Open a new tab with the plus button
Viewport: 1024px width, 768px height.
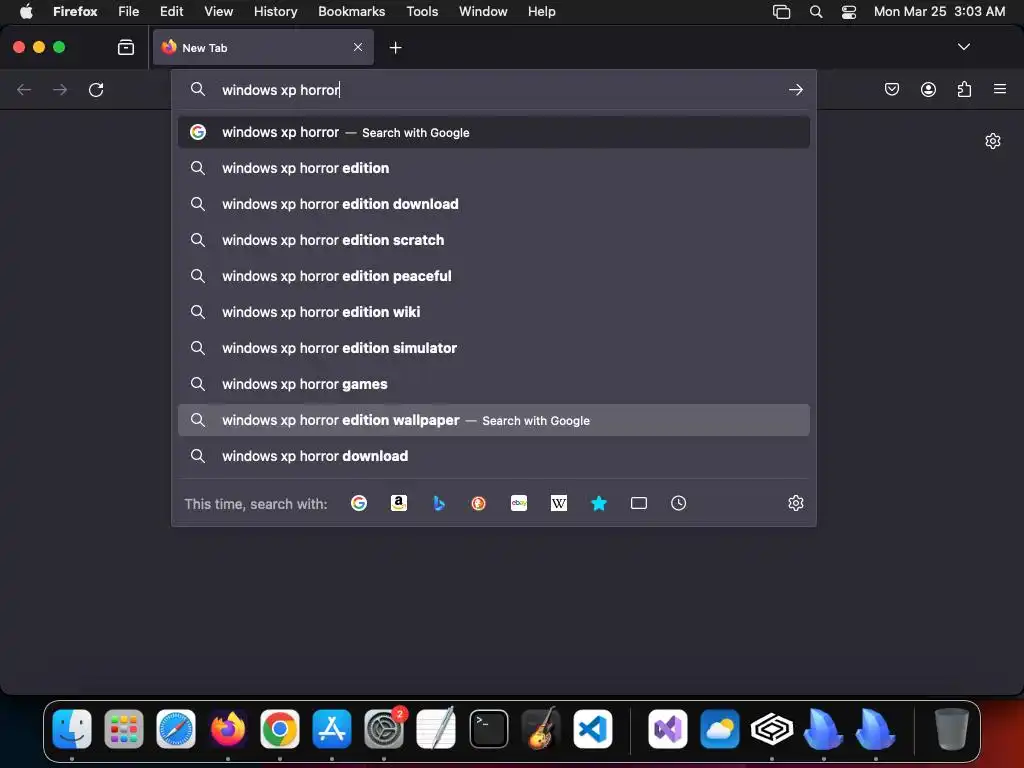395,48
